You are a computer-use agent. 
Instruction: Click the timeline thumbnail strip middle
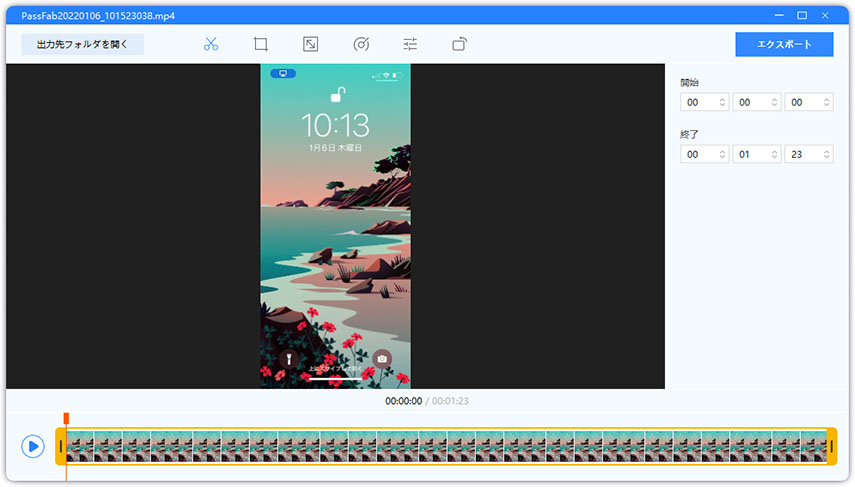(x=446, y=446)
